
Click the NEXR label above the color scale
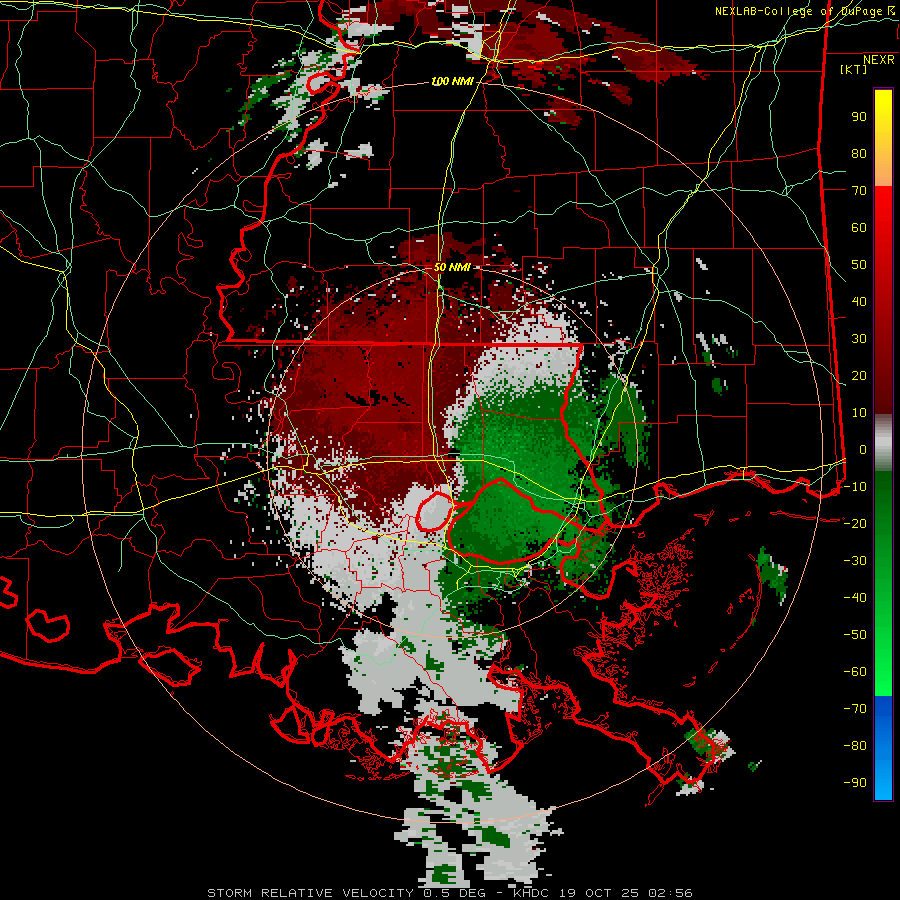point(879,60)
